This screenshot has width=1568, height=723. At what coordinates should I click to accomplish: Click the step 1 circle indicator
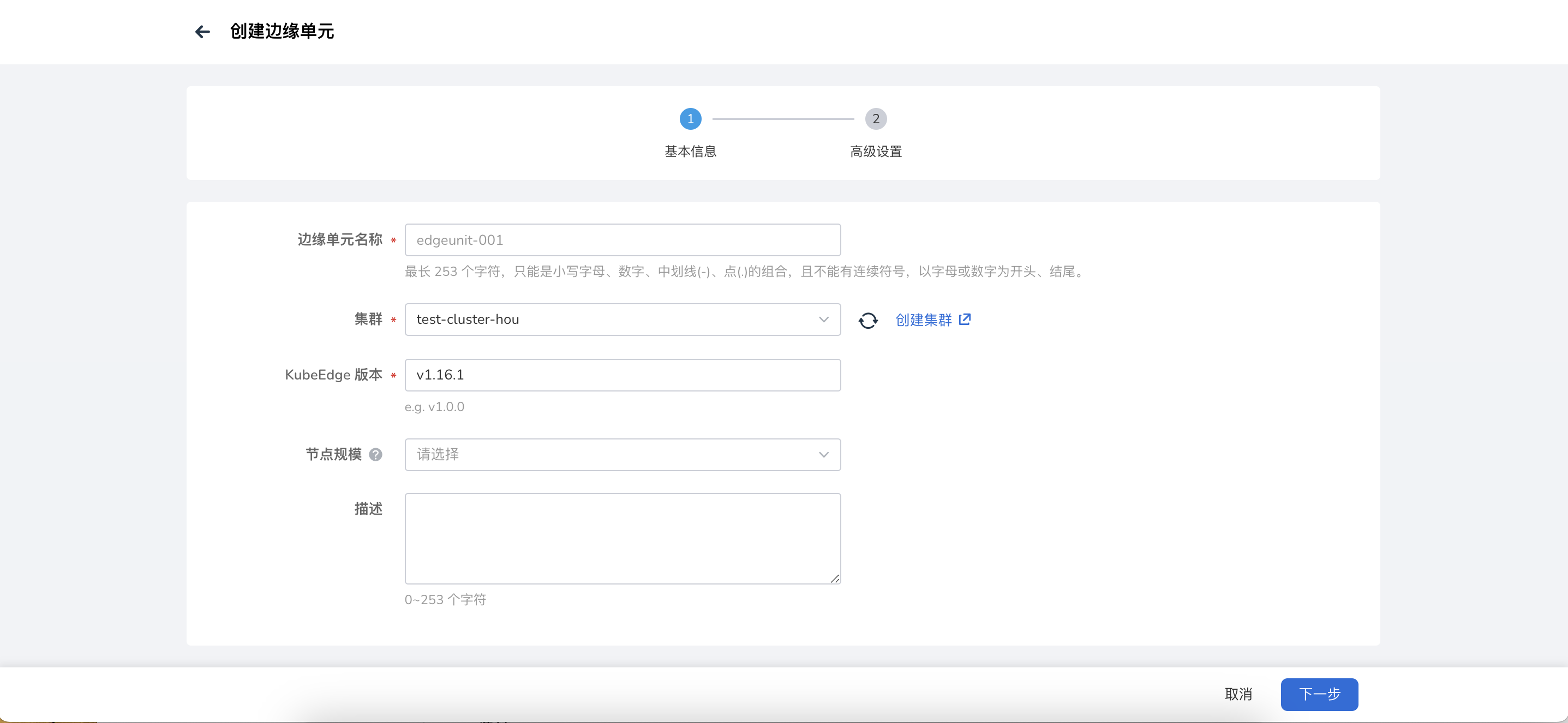tap(690, 118)
